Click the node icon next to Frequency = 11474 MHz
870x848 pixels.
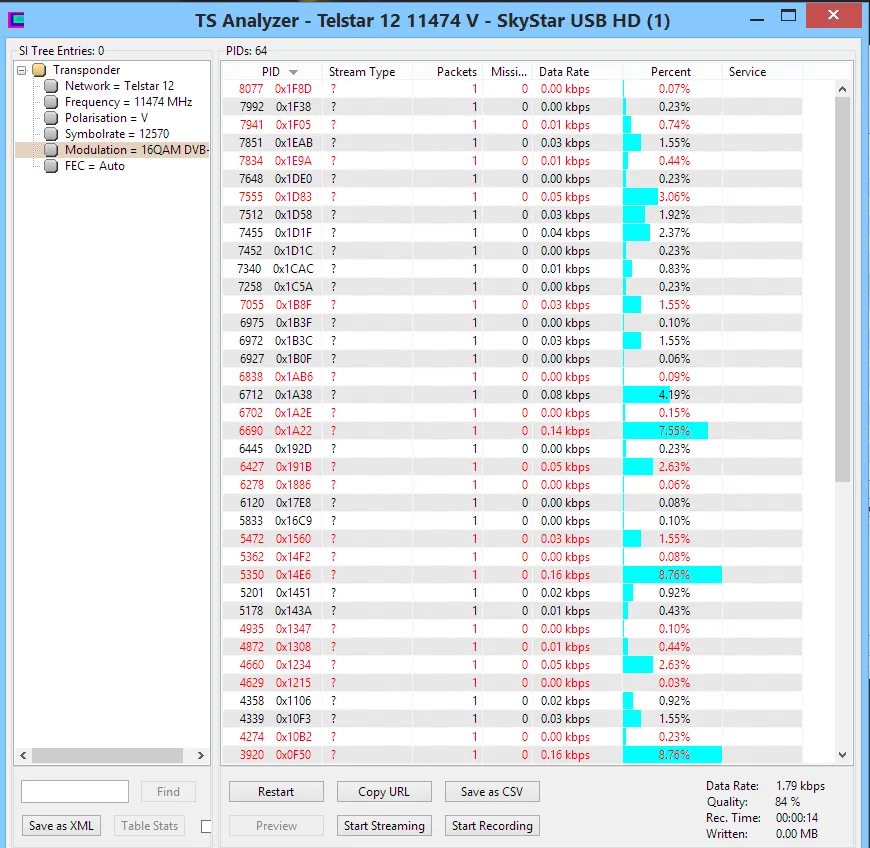(x=51, y=102)
